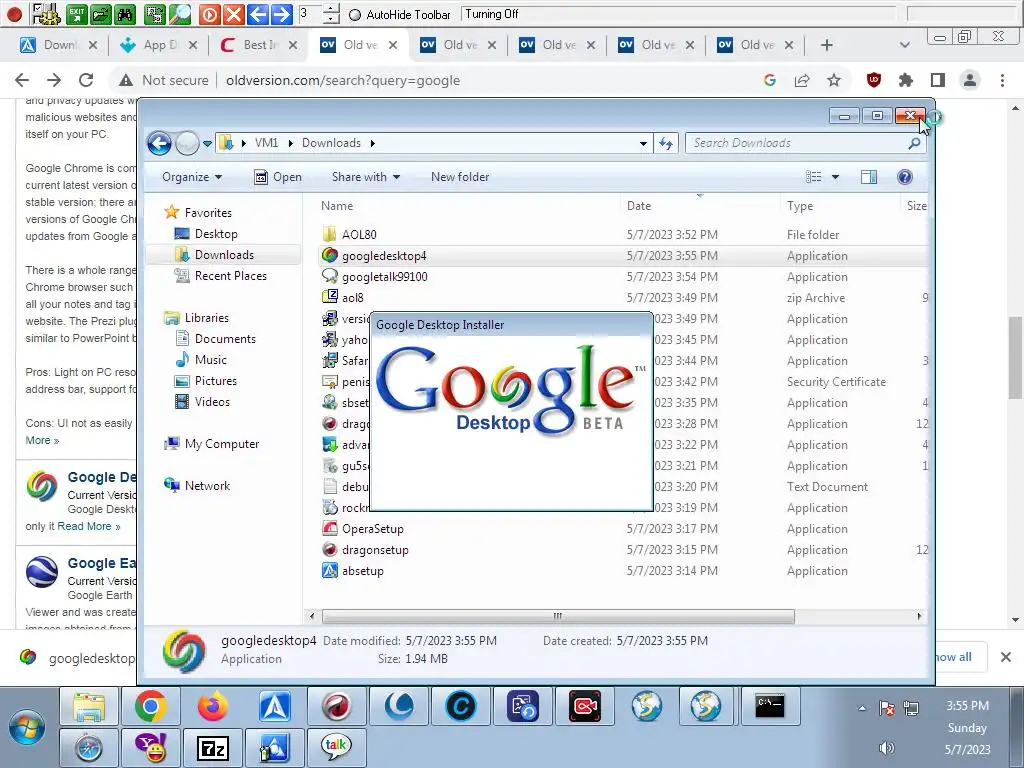1024x768 pixels.
Task: Click Read More link under Google Desktop
Action: (89, 526)
